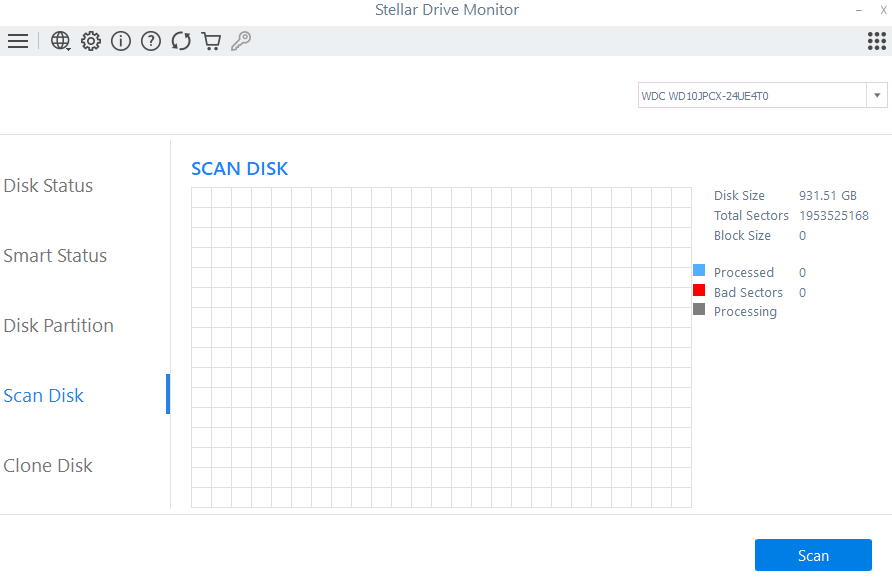
Task: Switch to the Smart Status tab
Action: point(55,255)
